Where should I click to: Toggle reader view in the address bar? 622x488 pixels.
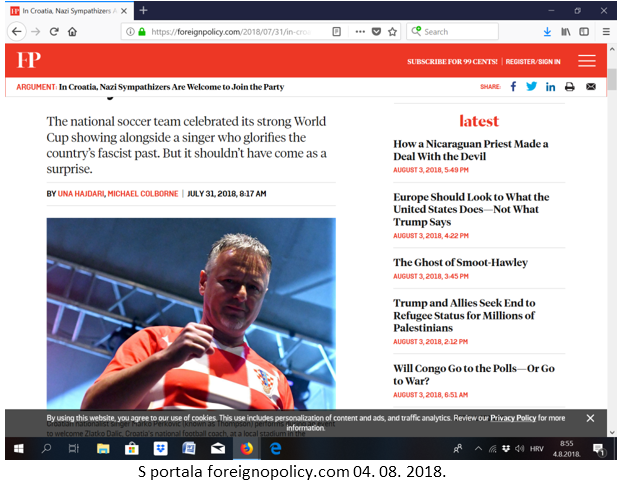(337, 32)
